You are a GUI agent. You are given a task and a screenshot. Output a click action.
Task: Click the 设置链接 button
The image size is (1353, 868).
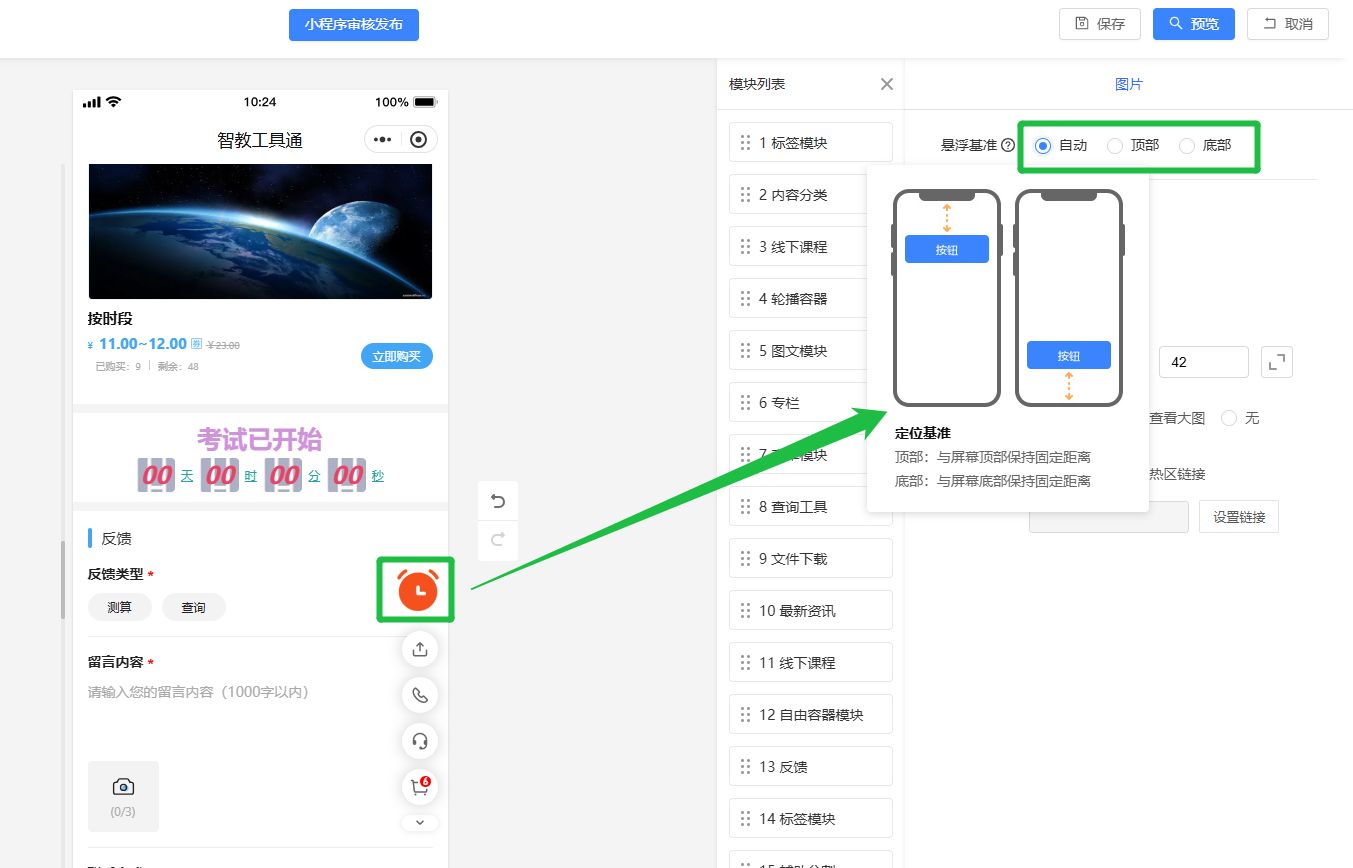point(1239,517)
